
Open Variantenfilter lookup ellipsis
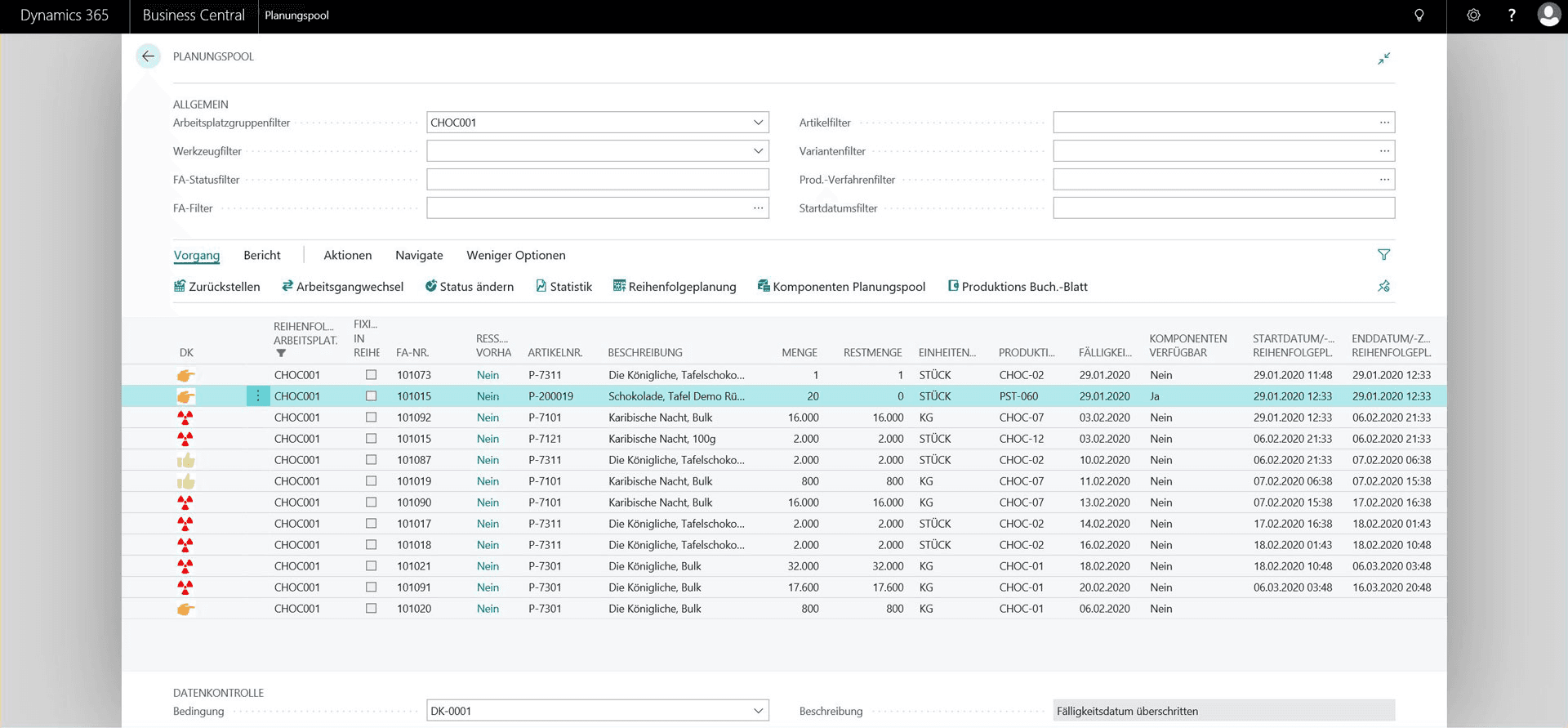click(1384, 151)
